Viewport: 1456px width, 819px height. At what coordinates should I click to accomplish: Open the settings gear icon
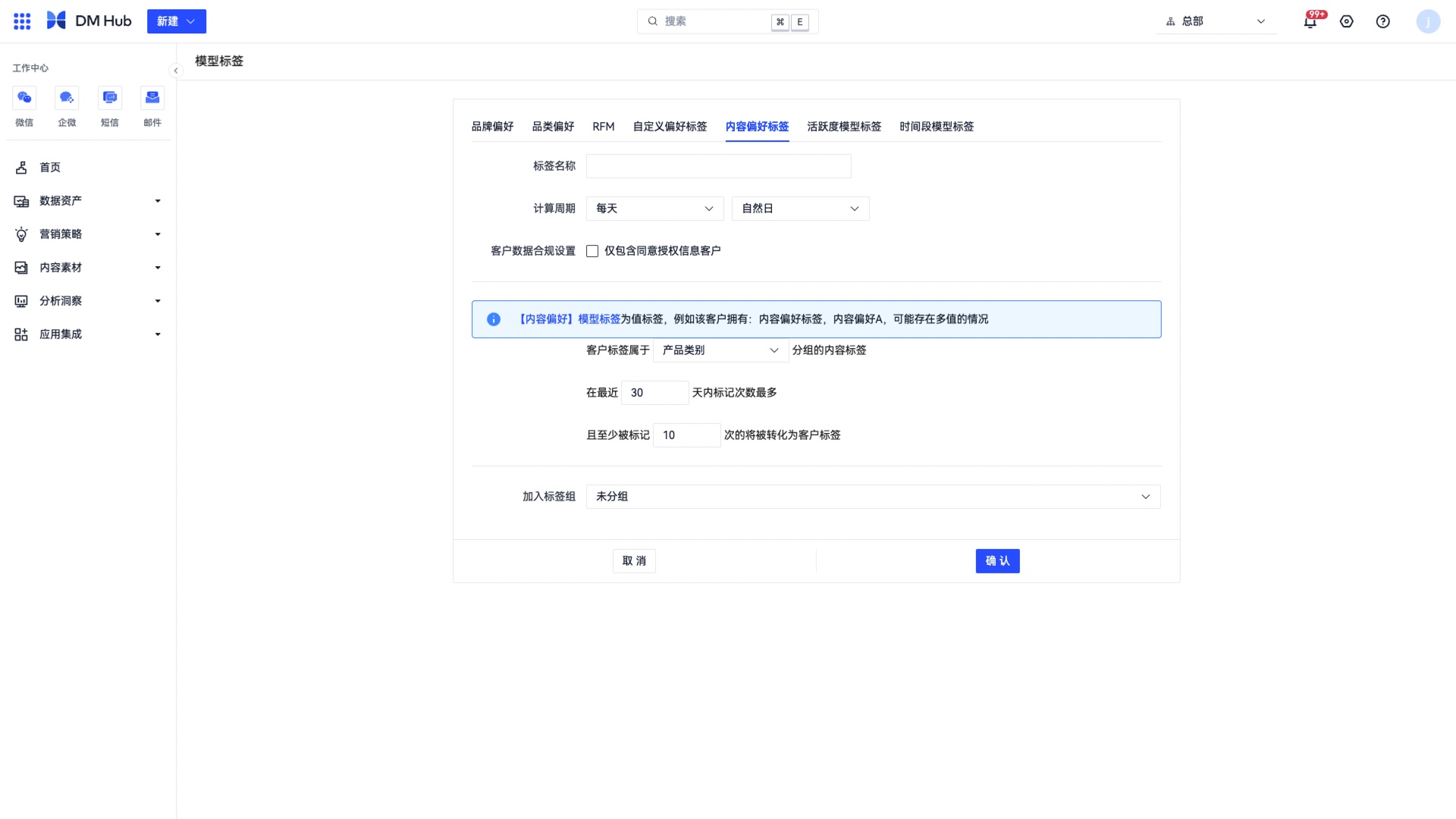(1347, 21)
